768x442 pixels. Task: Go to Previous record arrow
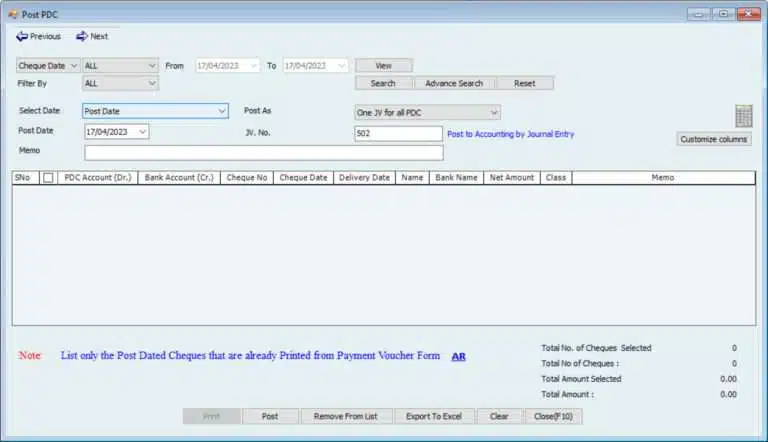pos(38,36)
